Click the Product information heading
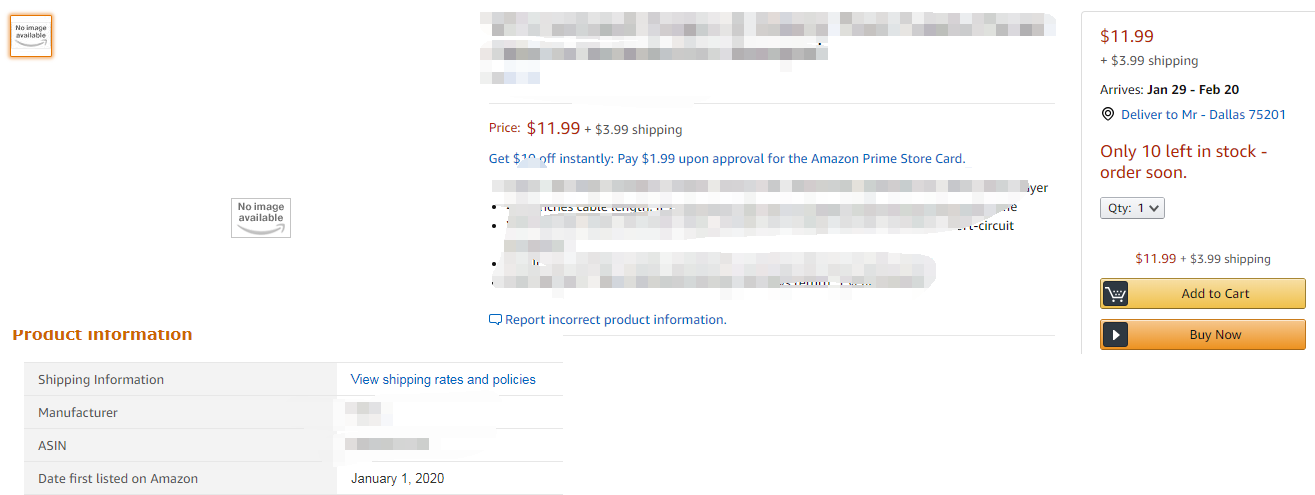The width and height of the screenshot is (1315, 495). click(102, 335)
